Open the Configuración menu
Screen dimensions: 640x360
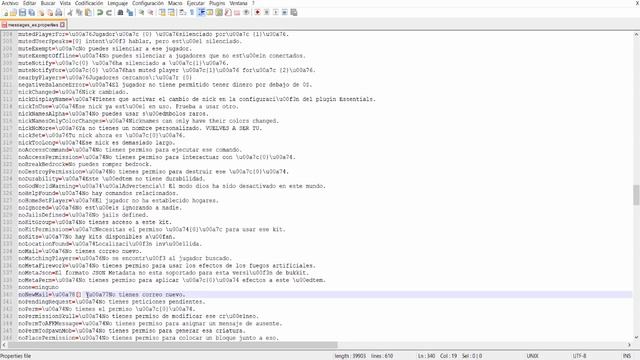coord(147,3)
